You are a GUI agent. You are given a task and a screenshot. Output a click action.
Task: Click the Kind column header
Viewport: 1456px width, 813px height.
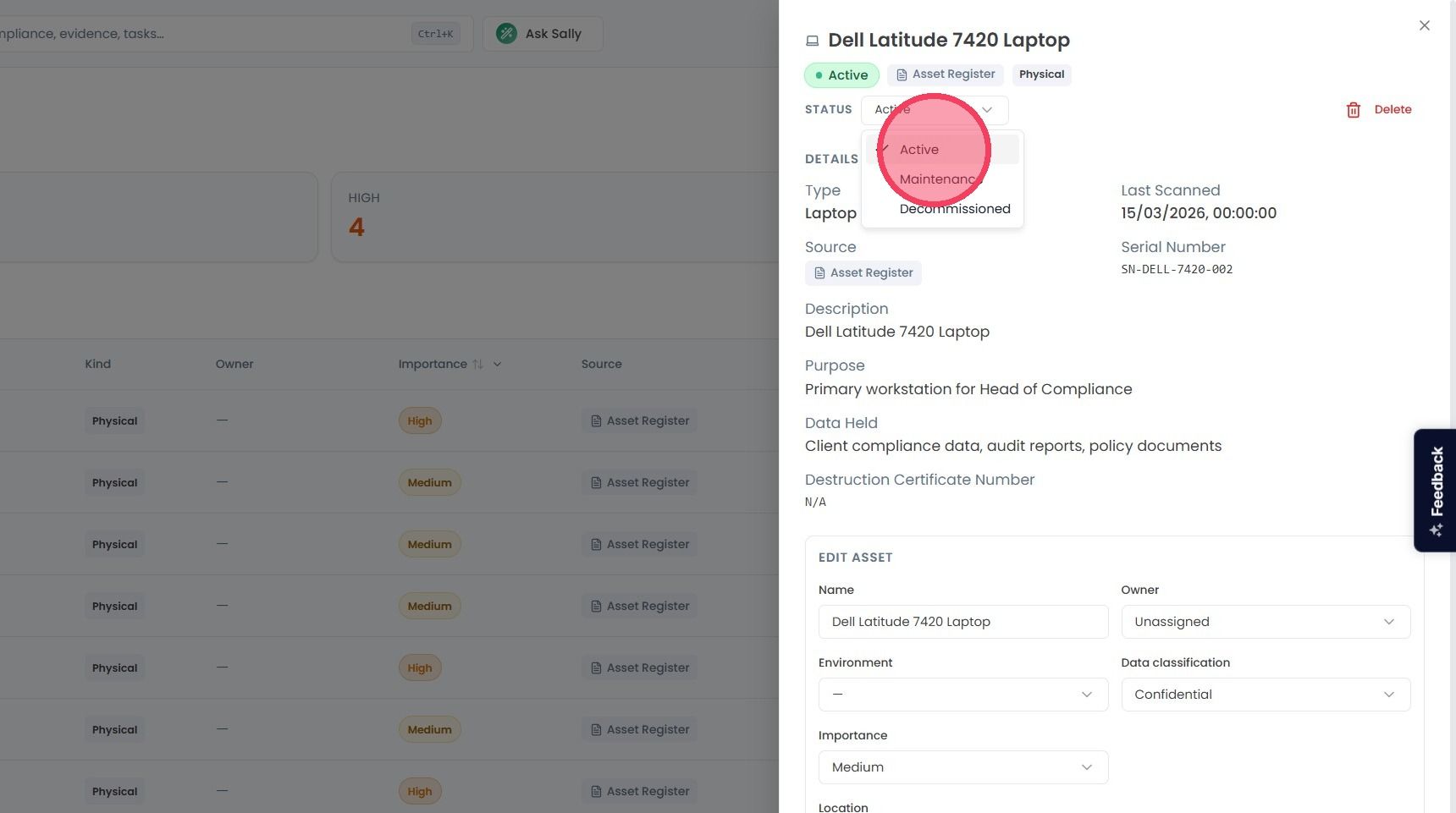coord(97,365)
